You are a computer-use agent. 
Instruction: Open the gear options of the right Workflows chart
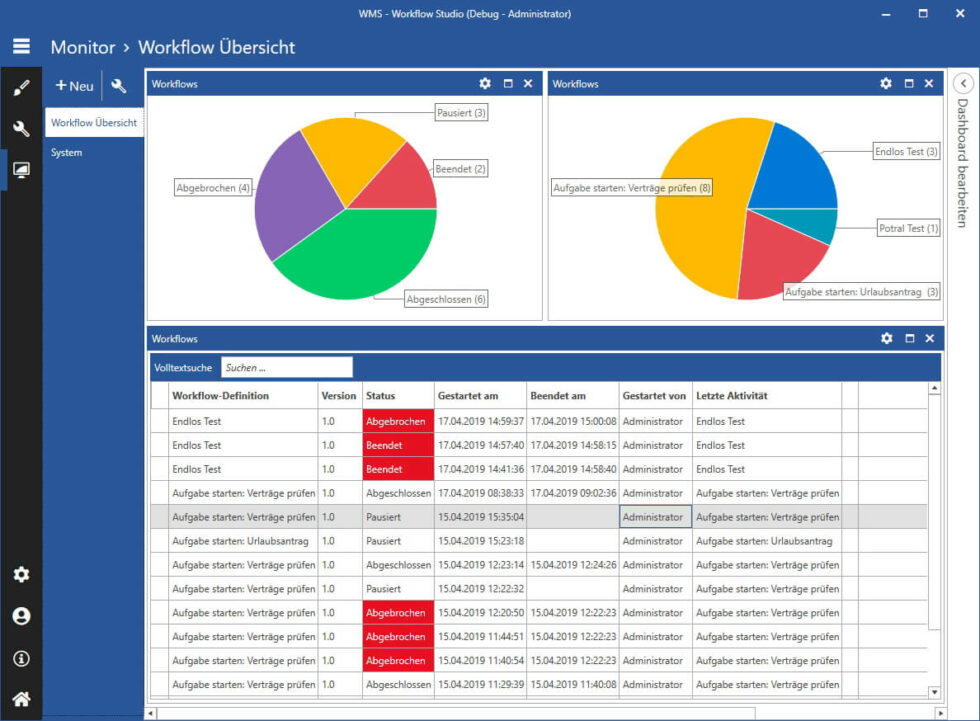(x=886, y=84)
